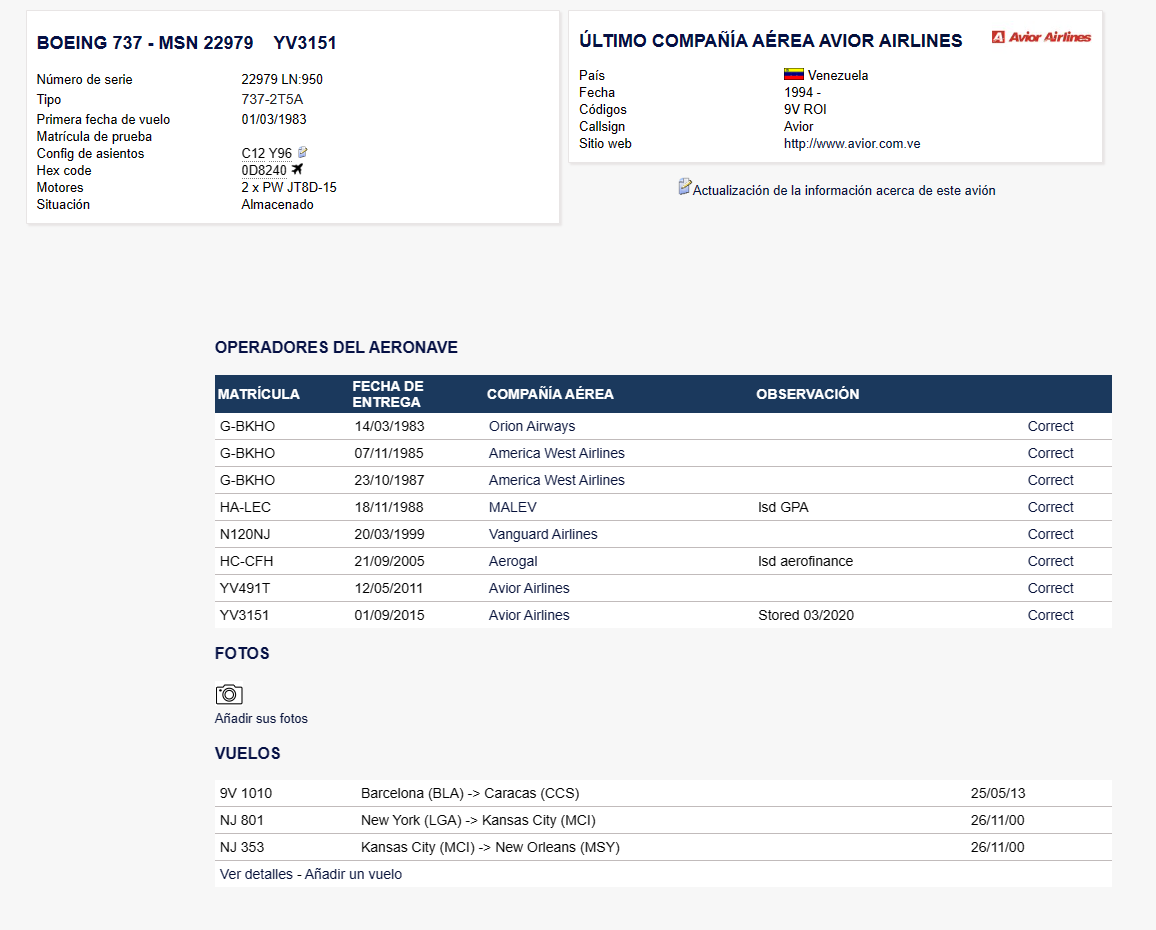Open the Aerogal airline link
The height and width of the screenshot is (930, 1156).
[x=512, y=561]
